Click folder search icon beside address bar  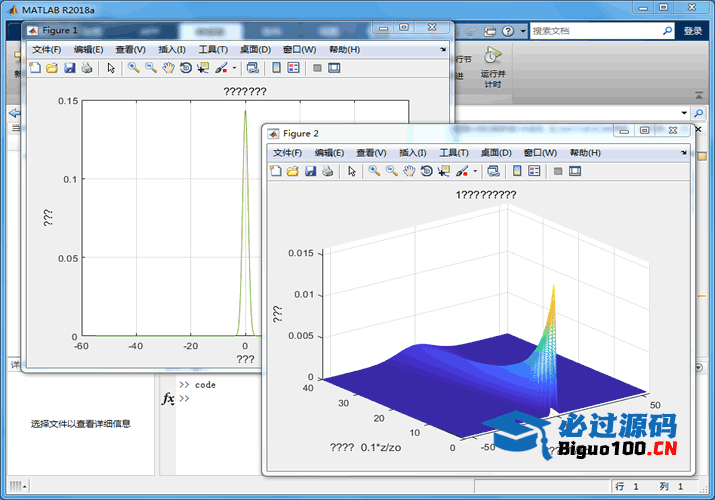[x=699, y=113]
